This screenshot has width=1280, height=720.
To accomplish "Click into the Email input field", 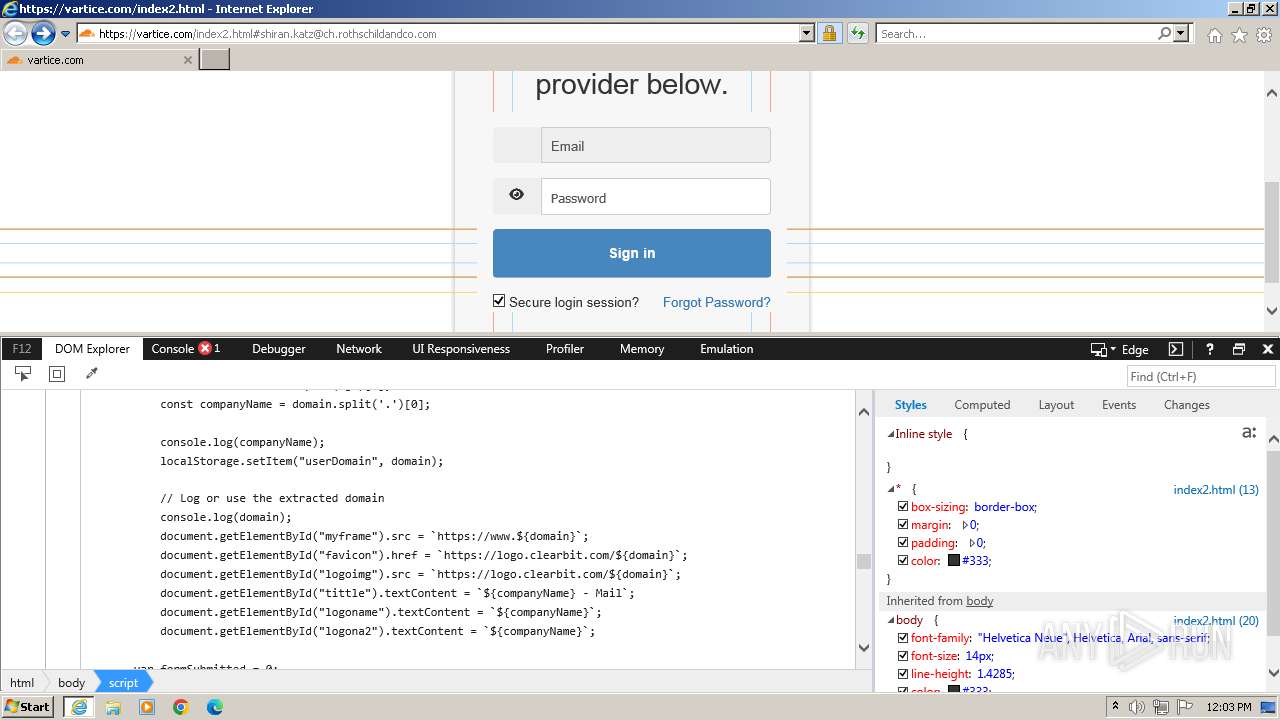I will coord(656,145).
